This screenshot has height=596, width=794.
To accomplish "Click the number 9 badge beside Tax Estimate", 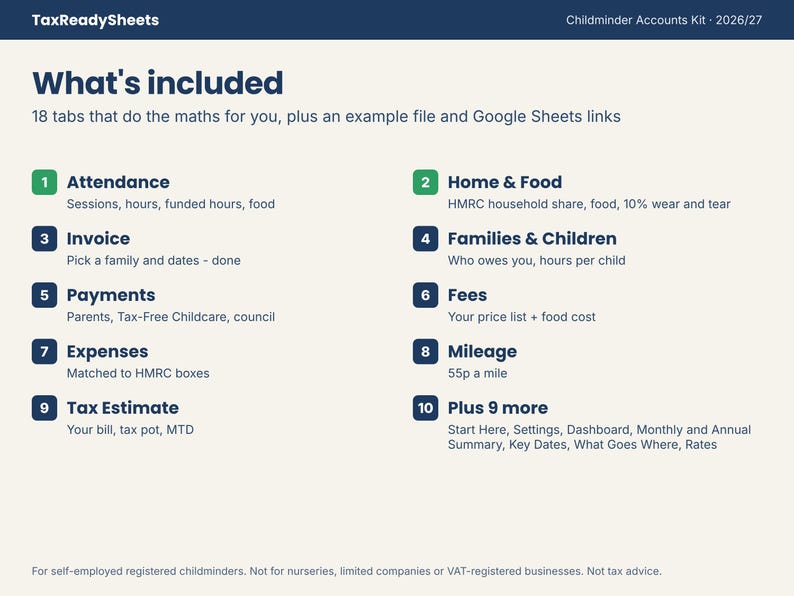I will tap(45, 408).
